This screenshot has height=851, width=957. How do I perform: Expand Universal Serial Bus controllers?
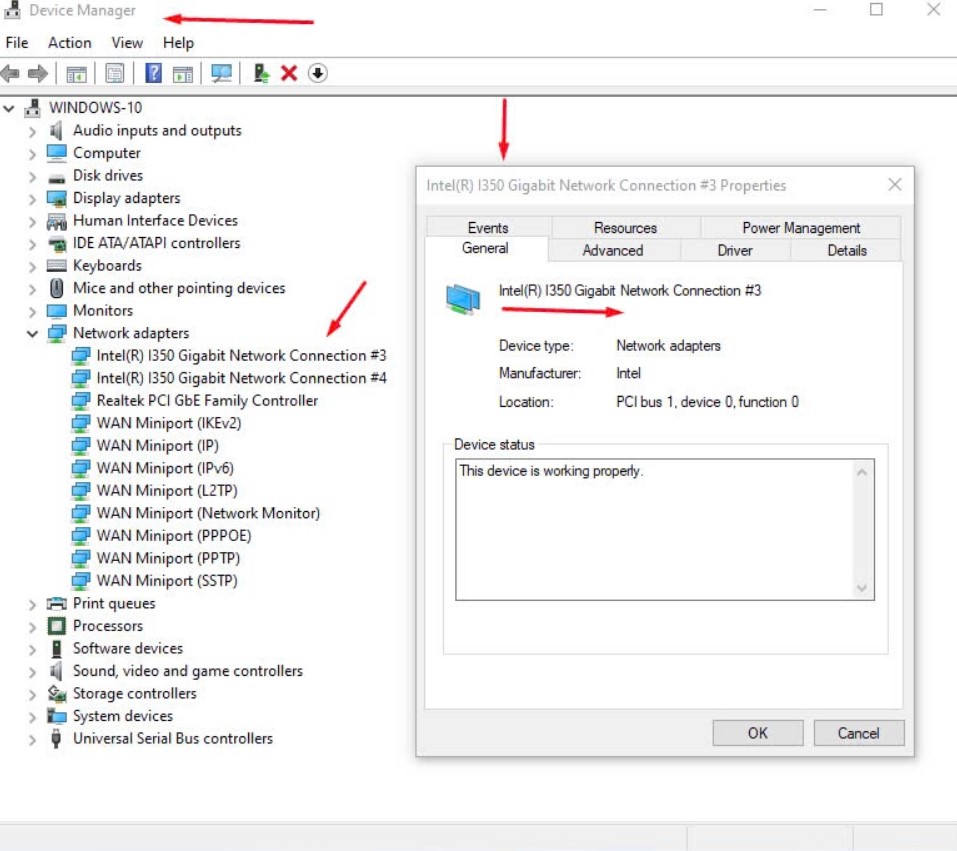32,739
